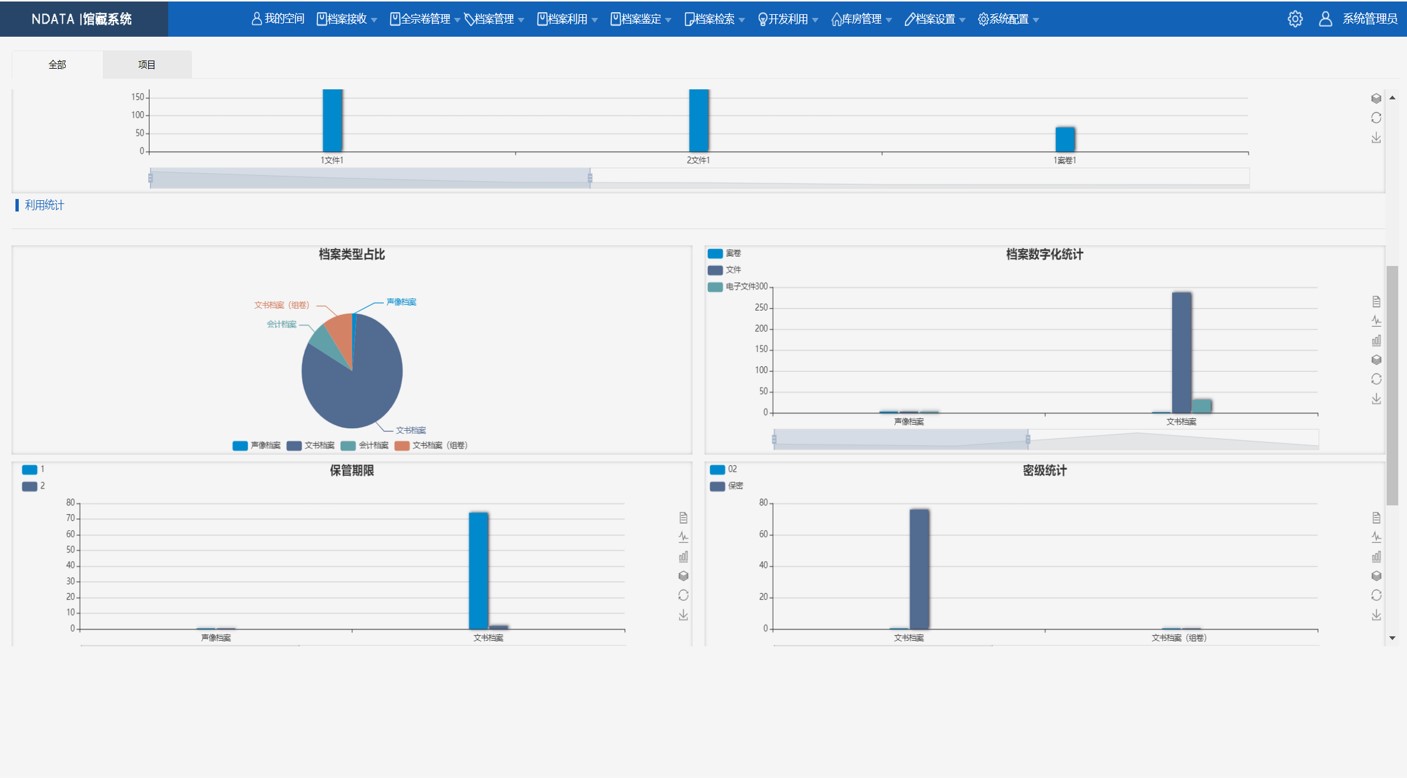Toggle series 2 in 保管期限 legend

click(x=33, y=486)
